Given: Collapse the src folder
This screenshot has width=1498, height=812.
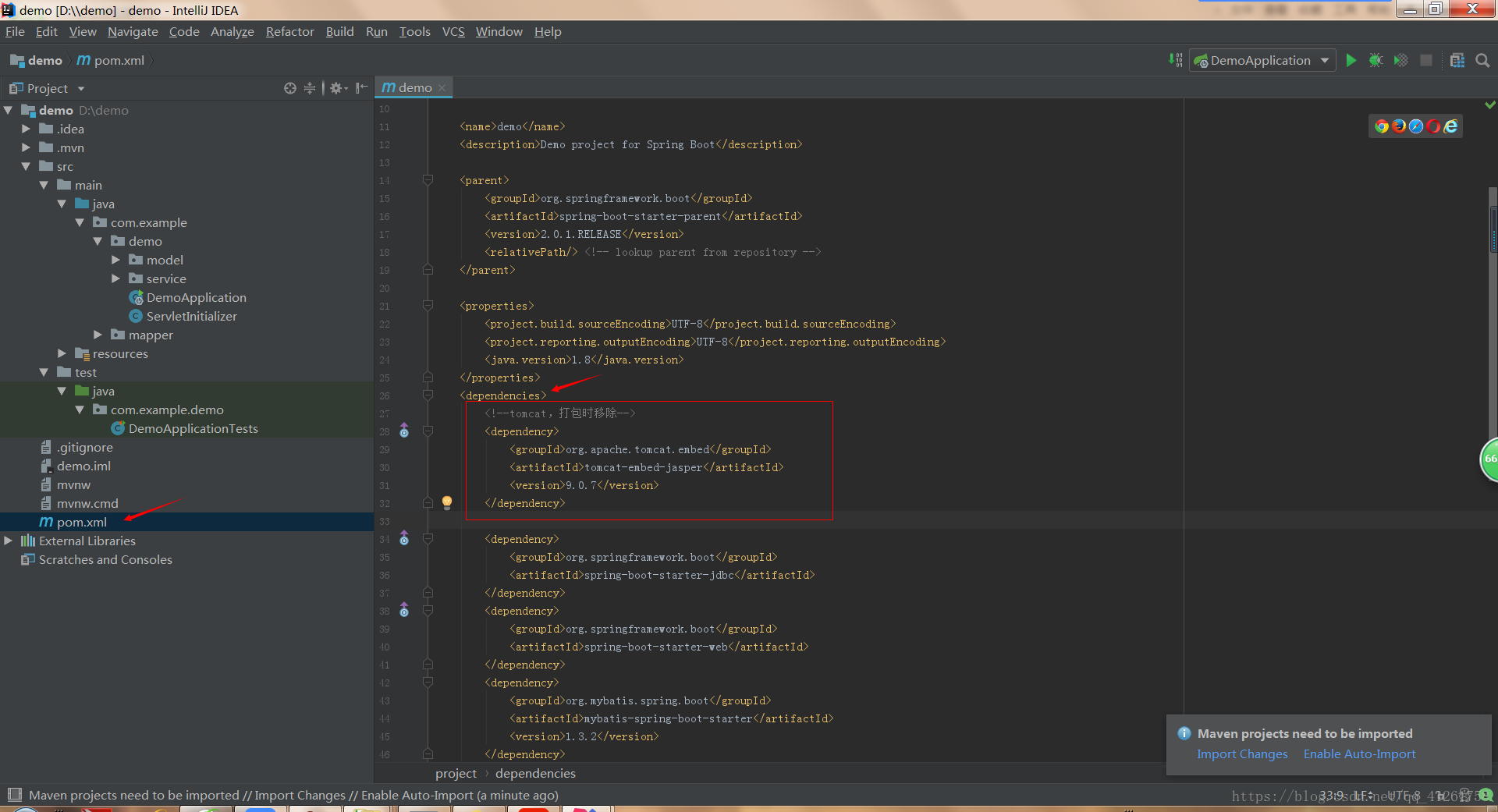Looking at the screenshot, I should 26,166.
